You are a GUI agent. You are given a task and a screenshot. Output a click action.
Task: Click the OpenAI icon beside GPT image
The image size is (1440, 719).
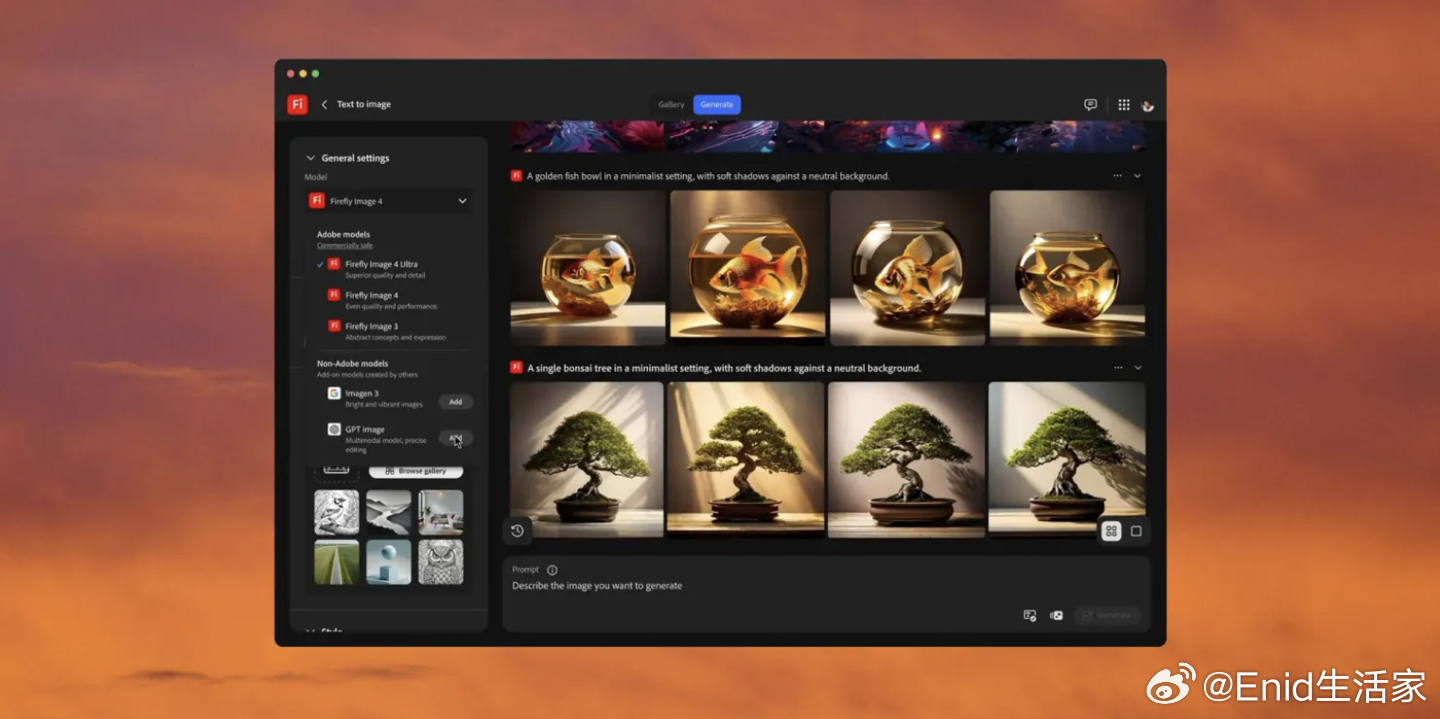[x=335, y=429]
